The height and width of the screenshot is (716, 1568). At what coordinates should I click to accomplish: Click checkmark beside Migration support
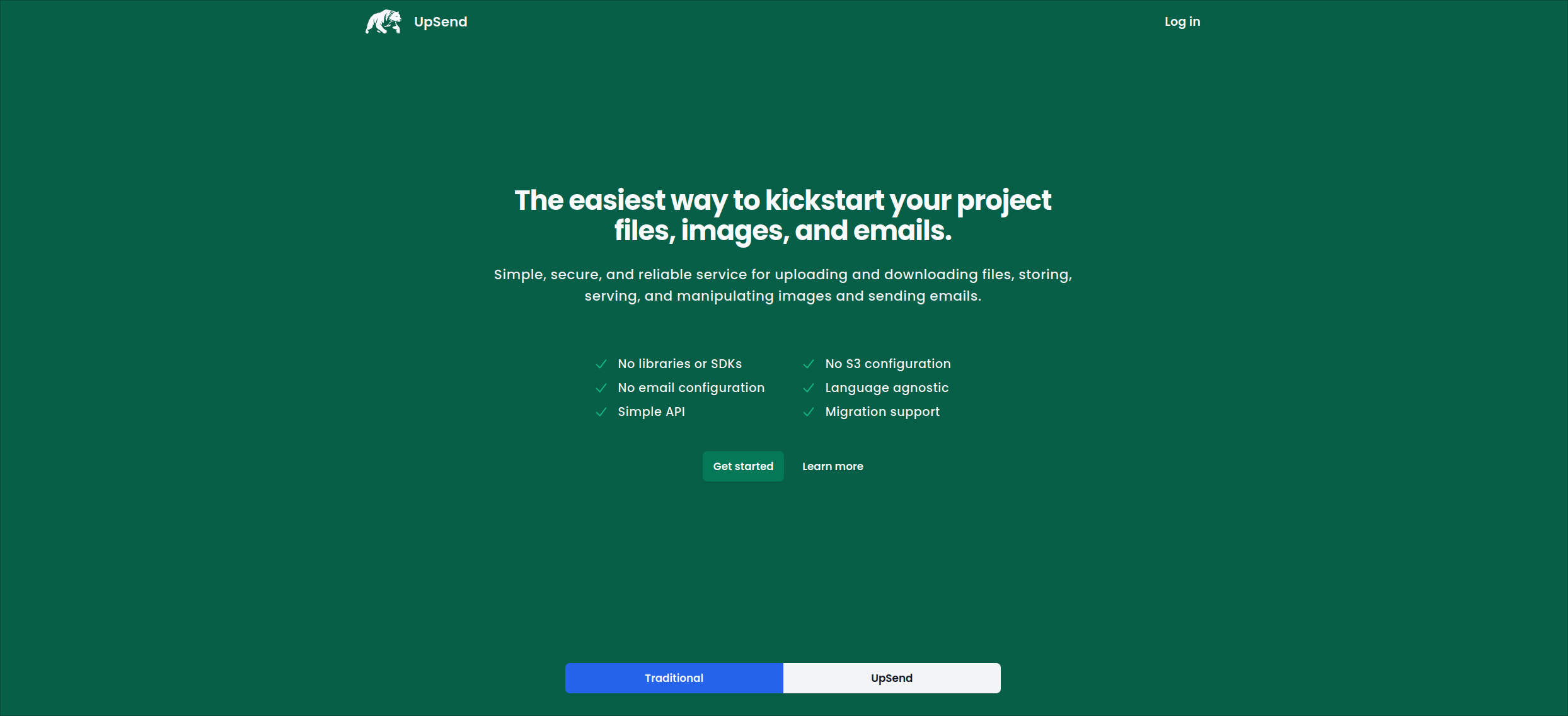click(809, 412)
